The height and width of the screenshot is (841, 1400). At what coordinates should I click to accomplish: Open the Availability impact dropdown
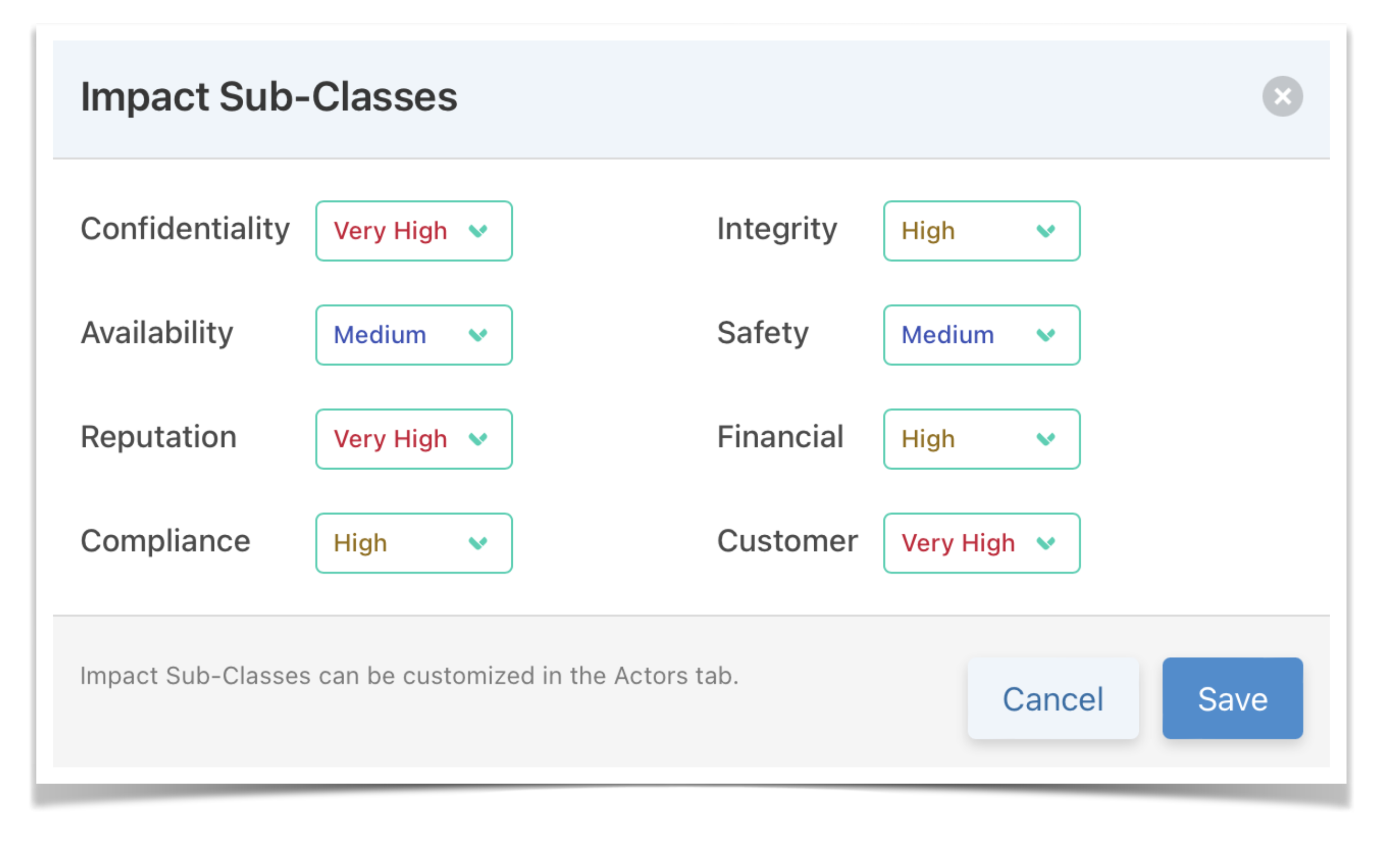413,335
